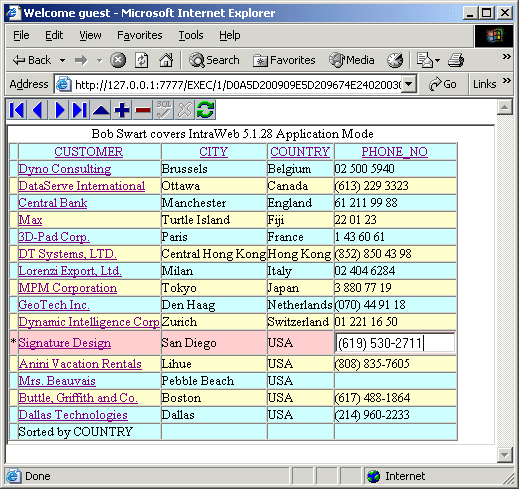Open the Tools menu
The width and height of the screenshot is (519, 489).
pyautogui.click(x=191, y=35)
